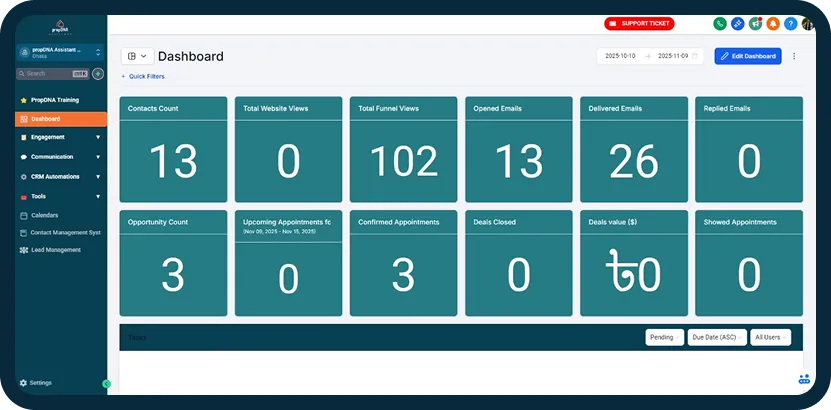831x410 pixels.
Task: Click the star icon beside PropDNA Training
Action: coord(23,100)
